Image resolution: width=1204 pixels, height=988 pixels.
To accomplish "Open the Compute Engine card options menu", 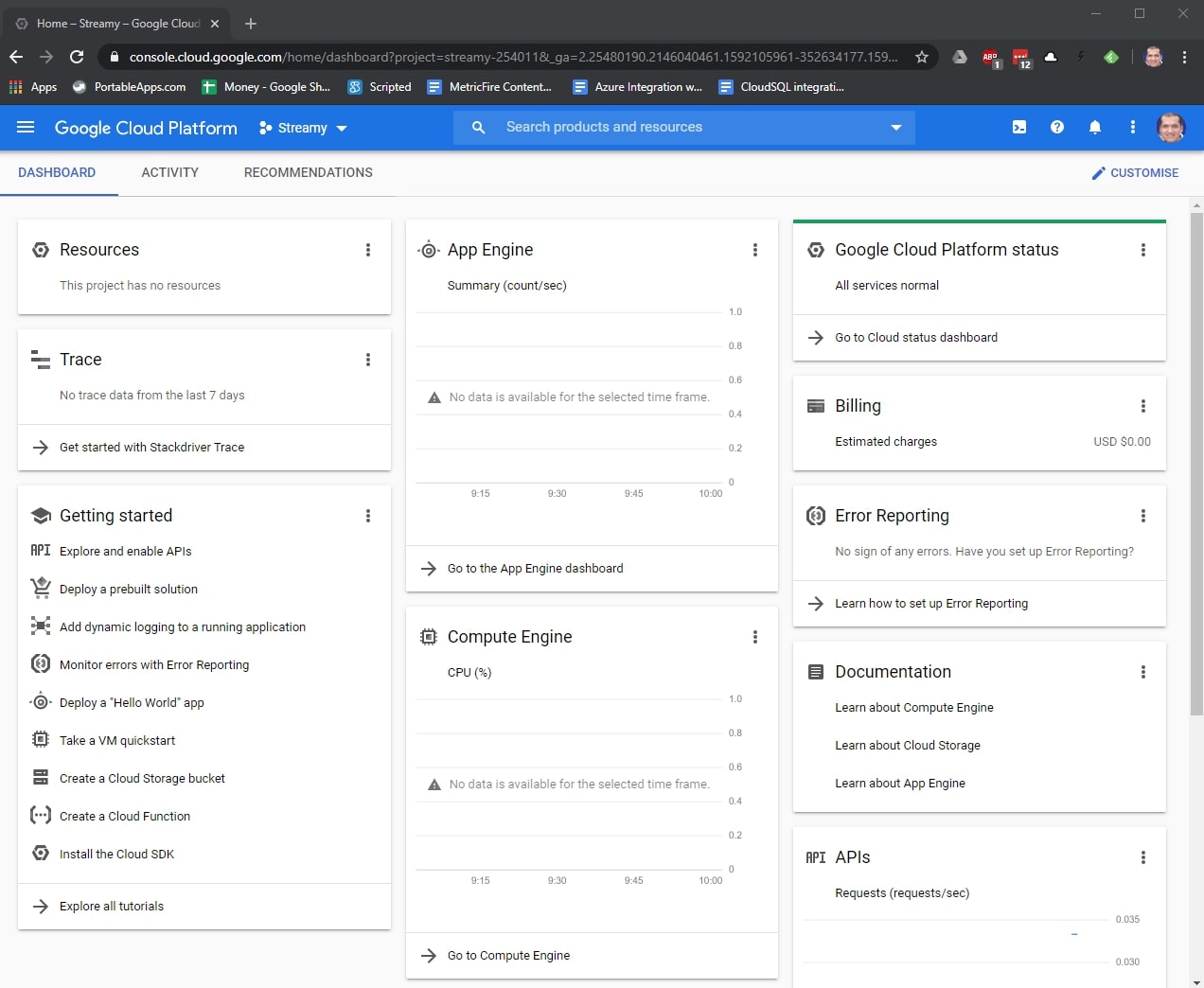I will pos(755,637).
